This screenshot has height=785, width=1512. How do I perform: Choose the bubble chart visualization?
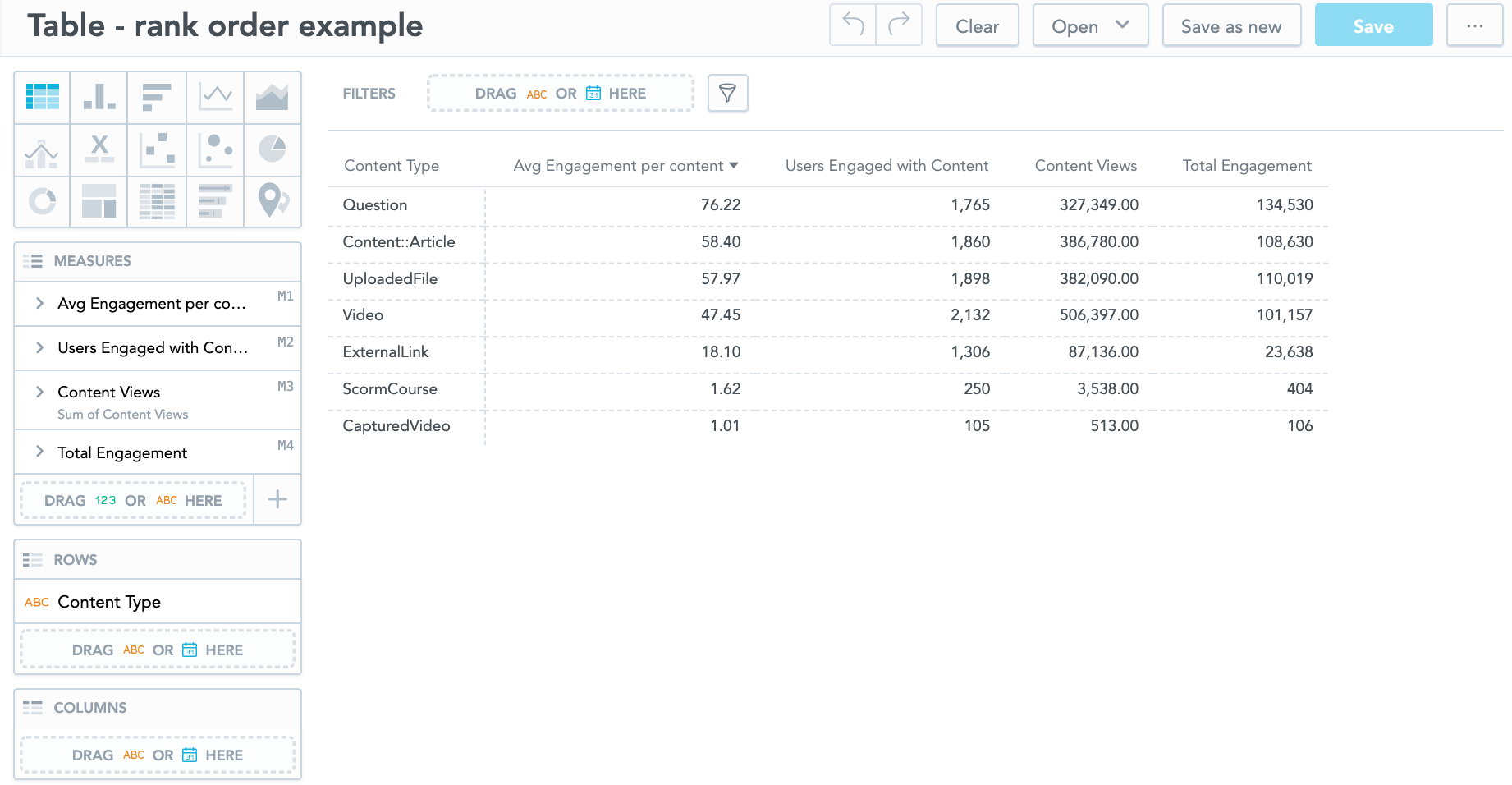[215, 149]
